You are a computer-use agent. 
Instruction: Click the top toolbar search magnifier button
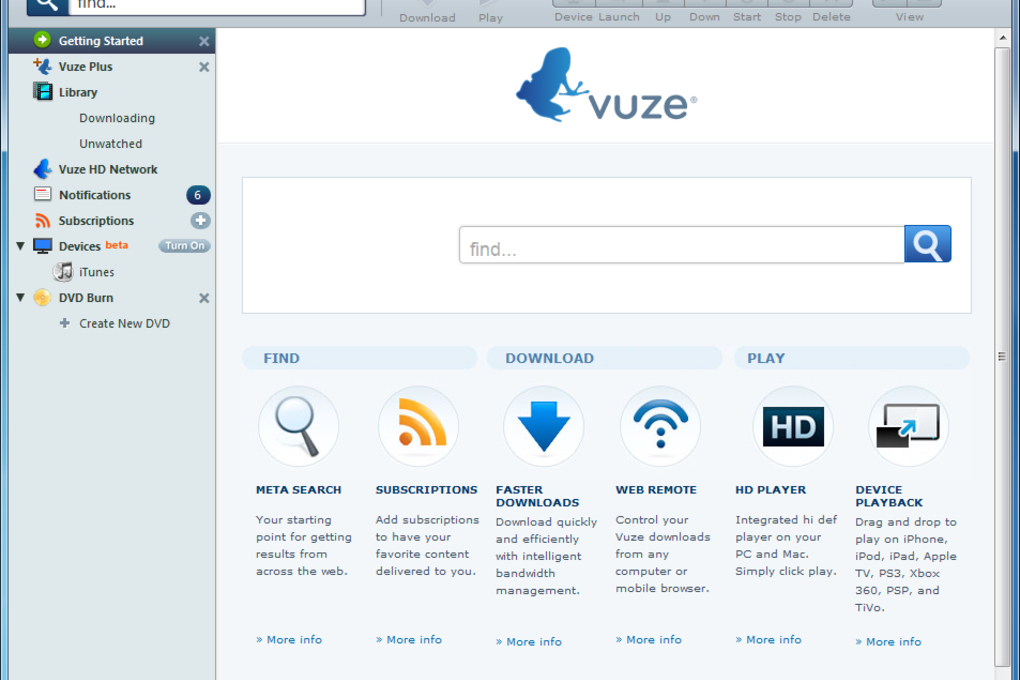(x=47, y=5)
